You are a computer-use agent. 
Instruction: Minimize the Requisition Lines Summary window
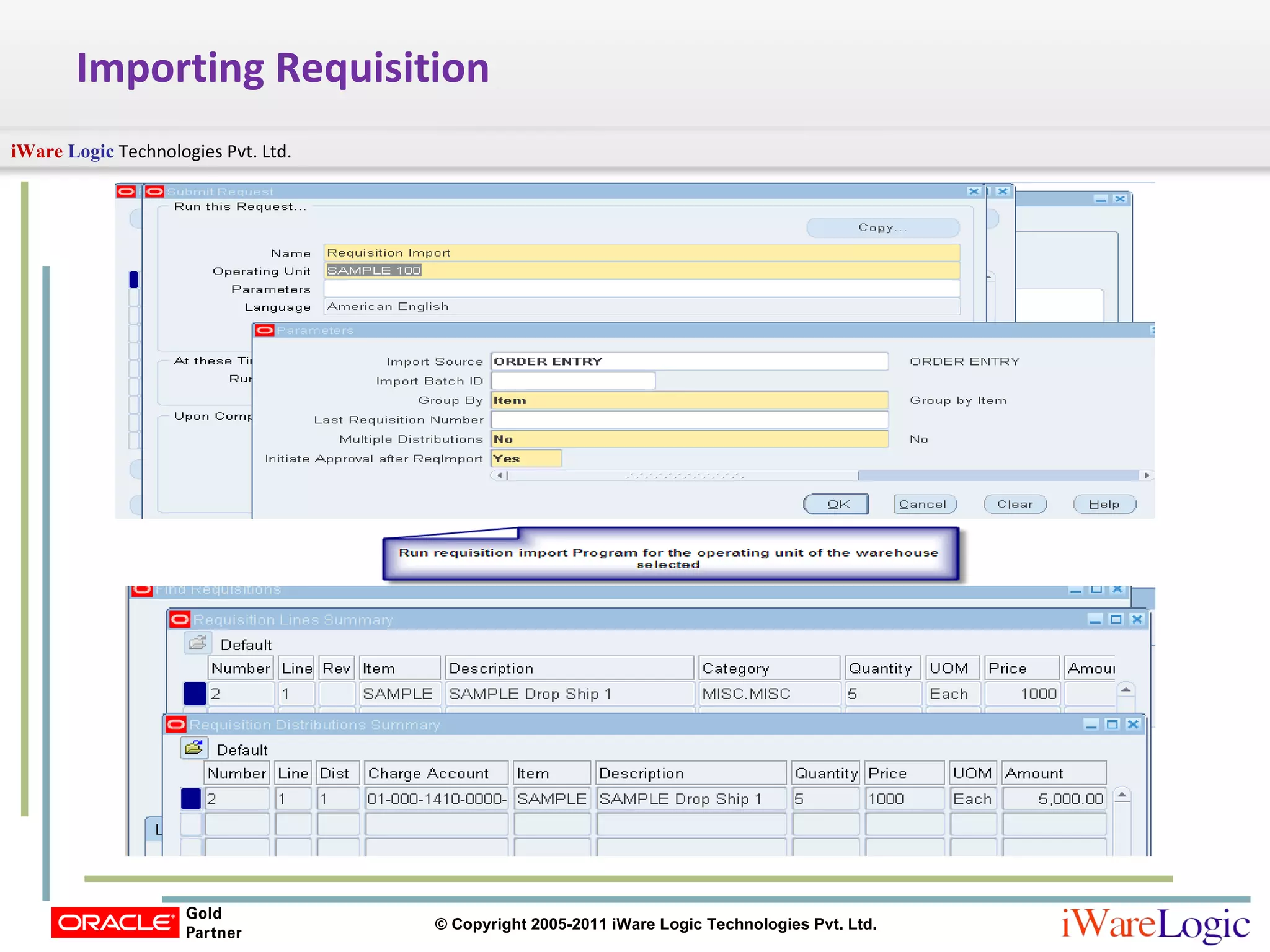(1095, 619)
